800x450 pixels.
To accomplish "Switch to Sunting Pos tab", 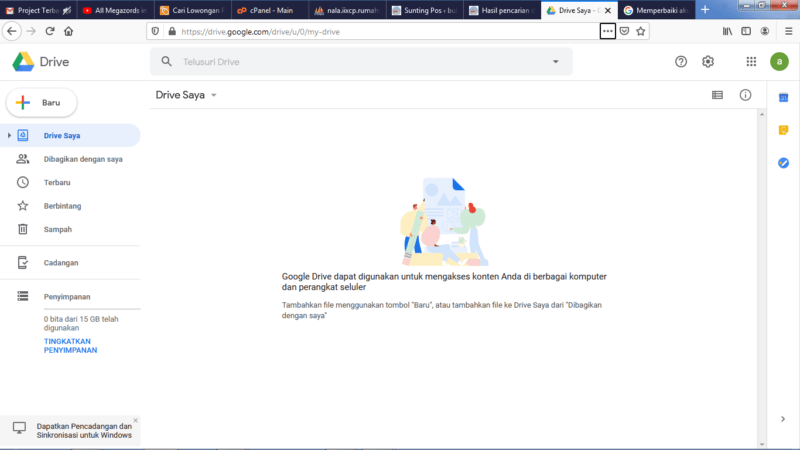I will point(424,10).
